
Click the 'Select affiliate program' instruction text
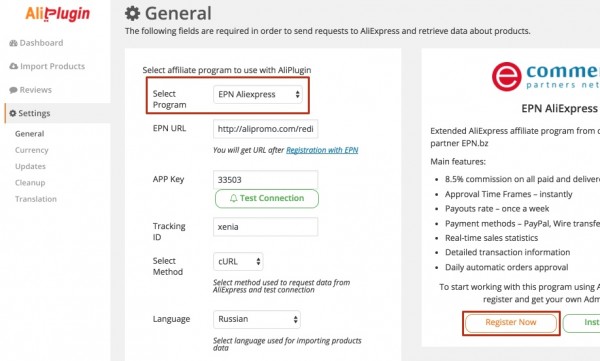click(x=227, y=70)
